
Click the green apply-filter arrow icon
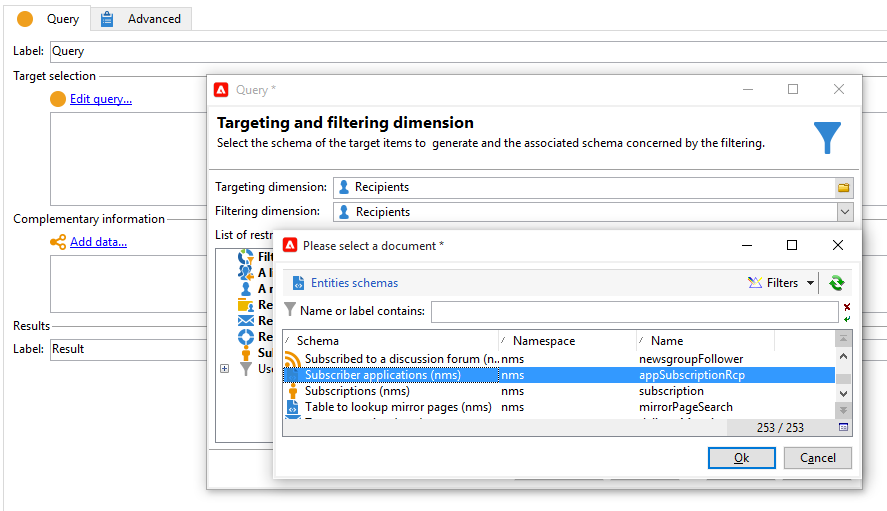click(847, 319)
